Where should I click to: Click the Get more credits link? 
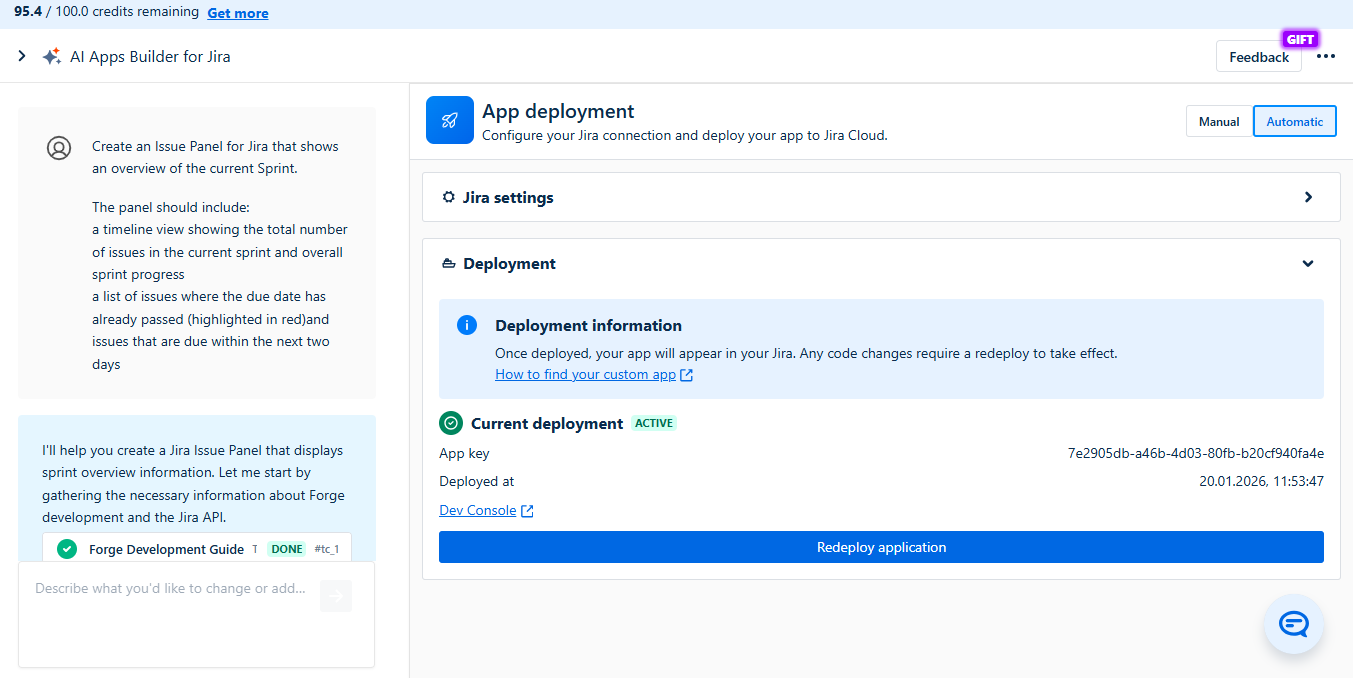click(x=238, y=13)
